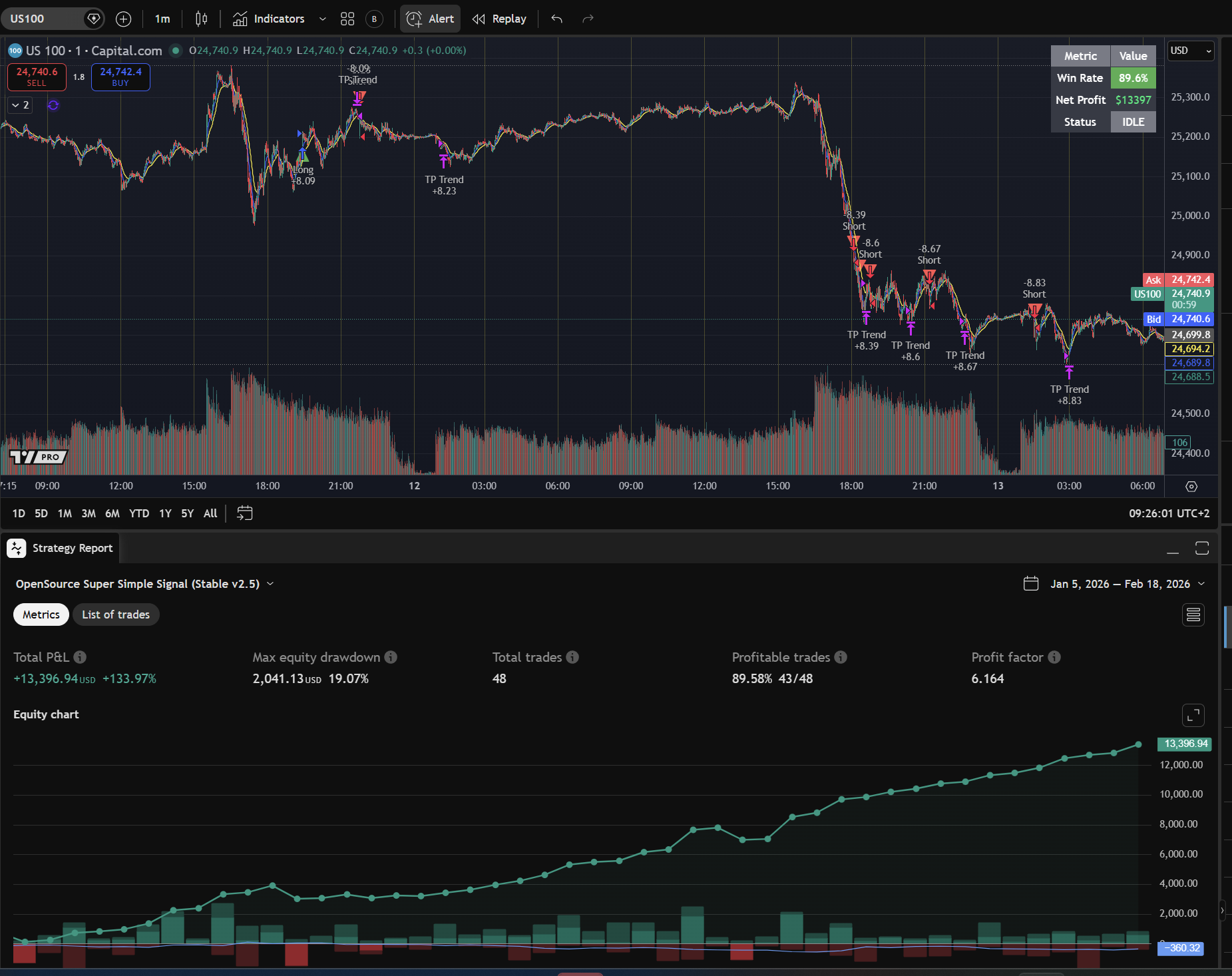Switch to the List of trades tab
This screenshot has width=1232, height=976.
116,614
